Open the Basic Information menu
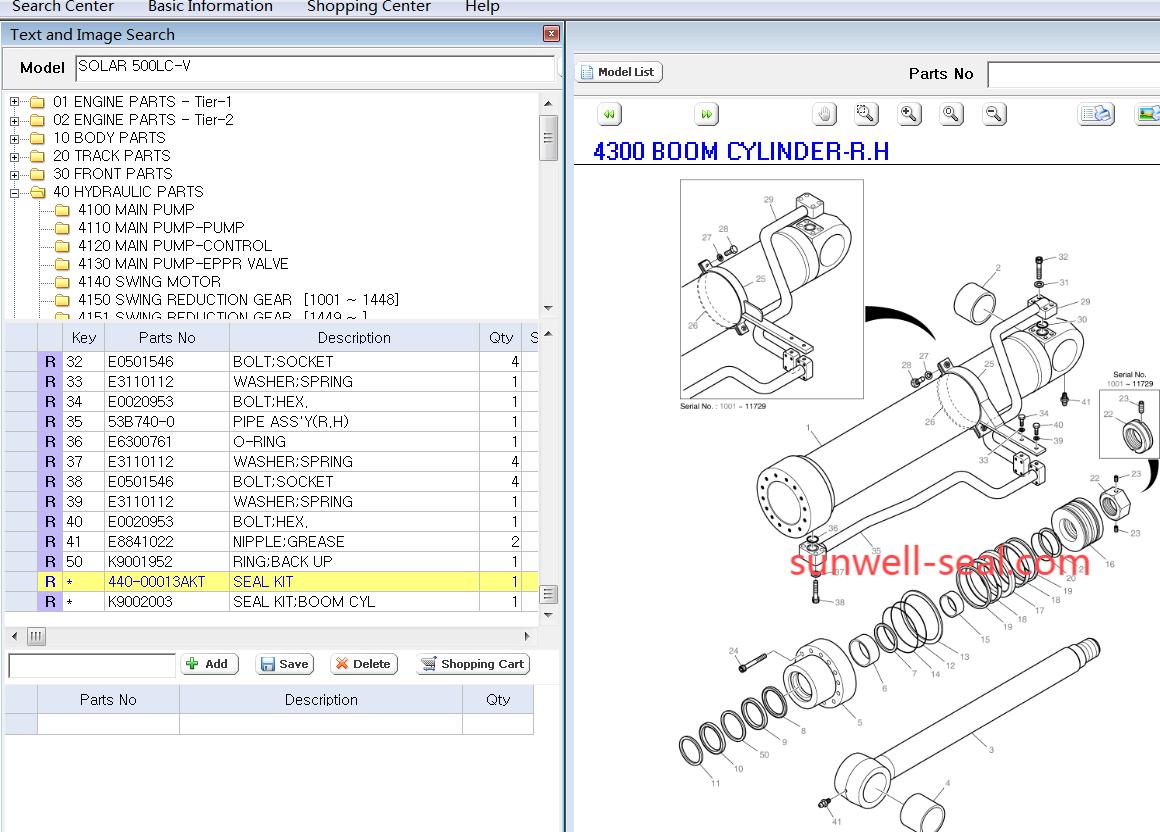Viewport: 1160px width, 832px height. click(x=210, y=7)
